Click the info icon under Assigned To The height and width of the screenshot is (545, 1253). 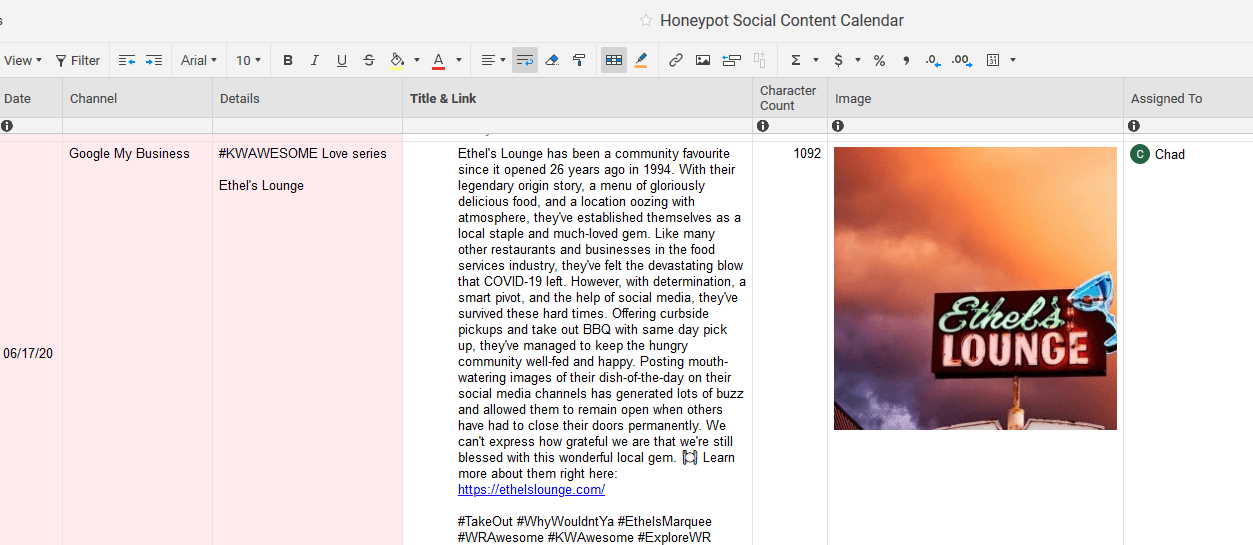[1134, 126]
